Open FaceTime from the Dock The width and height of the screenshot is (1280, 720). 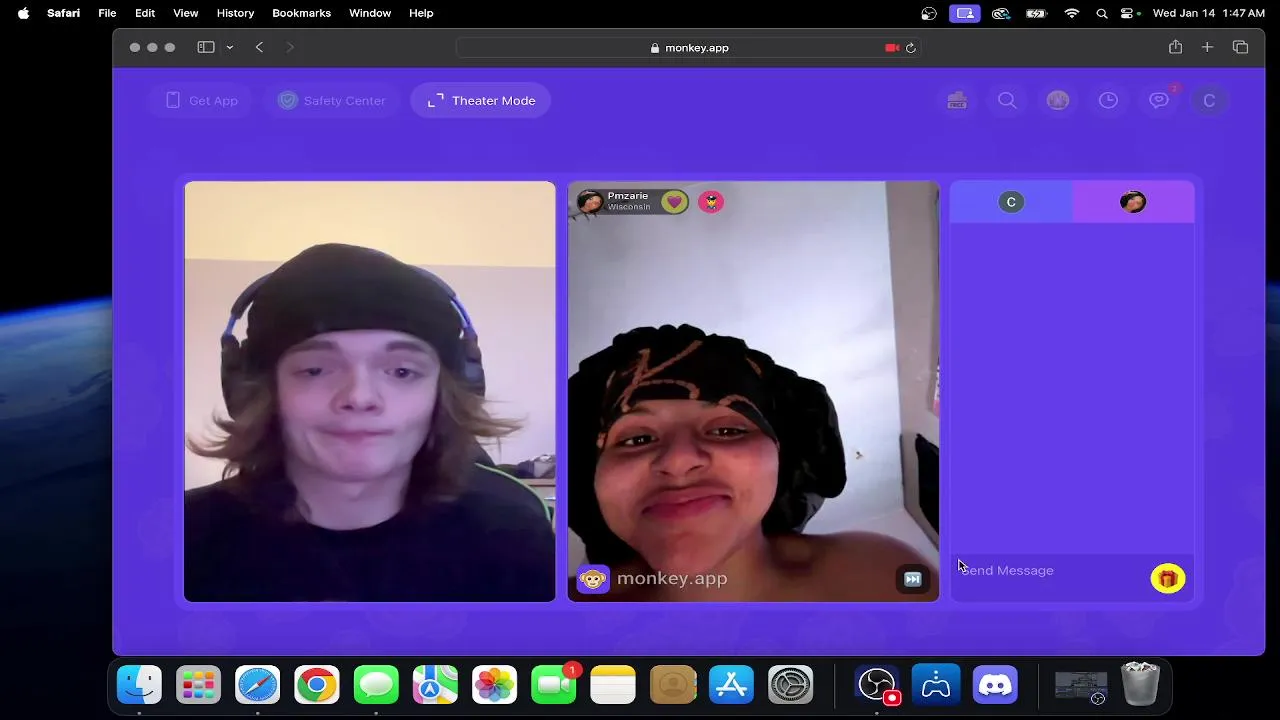[554, 685]
